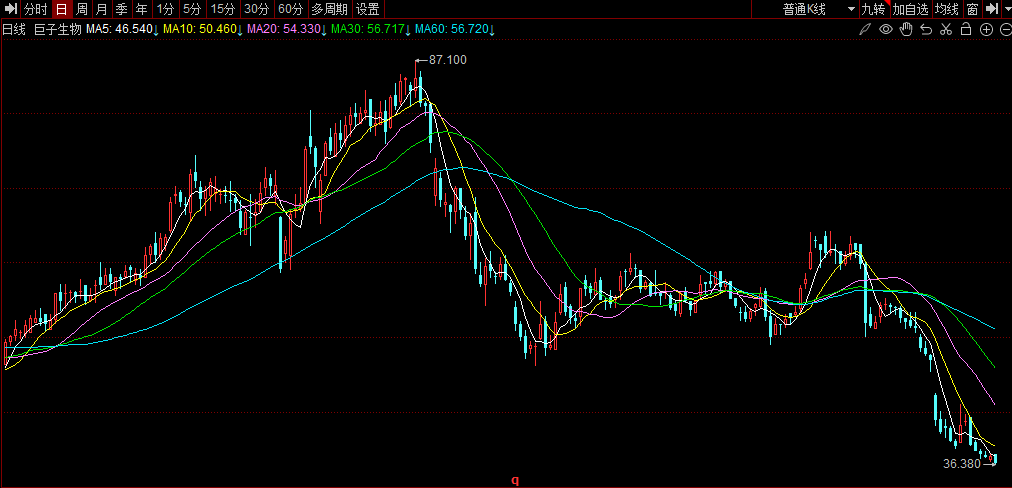This screenshot has height=488, width=1012.
Task: Select the scissors cut tool
Action: click(946, 29)
